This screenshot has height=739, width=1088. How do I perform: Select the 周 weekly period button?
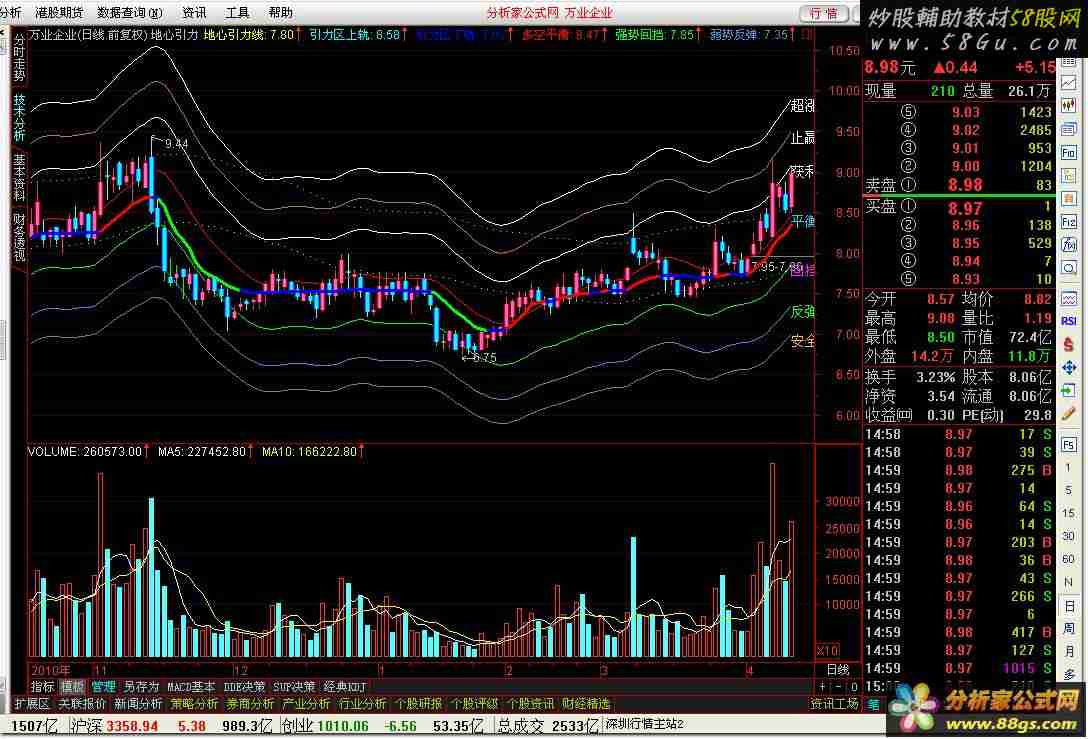tap(1069, 629)
